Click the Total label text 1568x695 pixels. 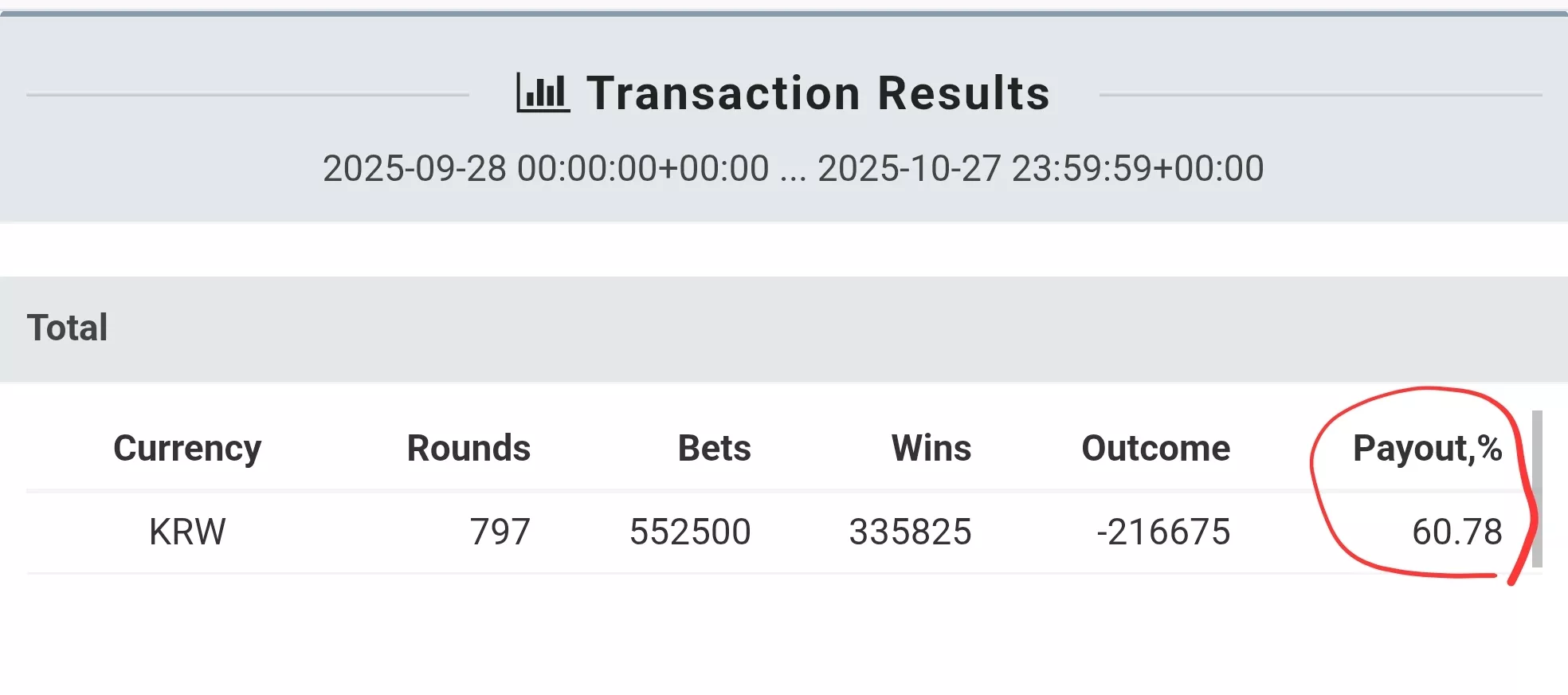(x=68, y=328)
